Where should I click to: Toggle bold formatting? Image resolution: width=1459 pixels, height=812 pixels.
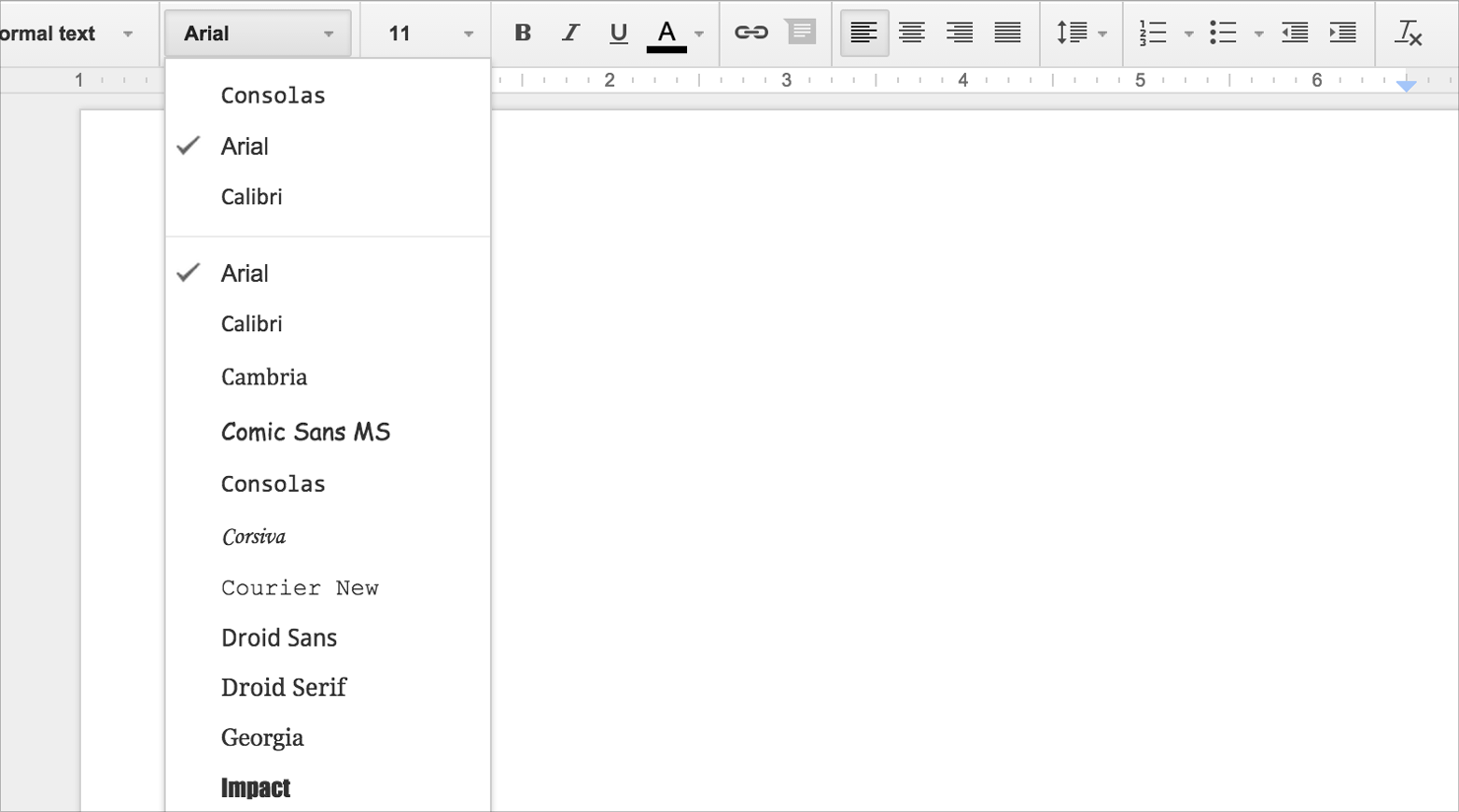tap(522, 32)
